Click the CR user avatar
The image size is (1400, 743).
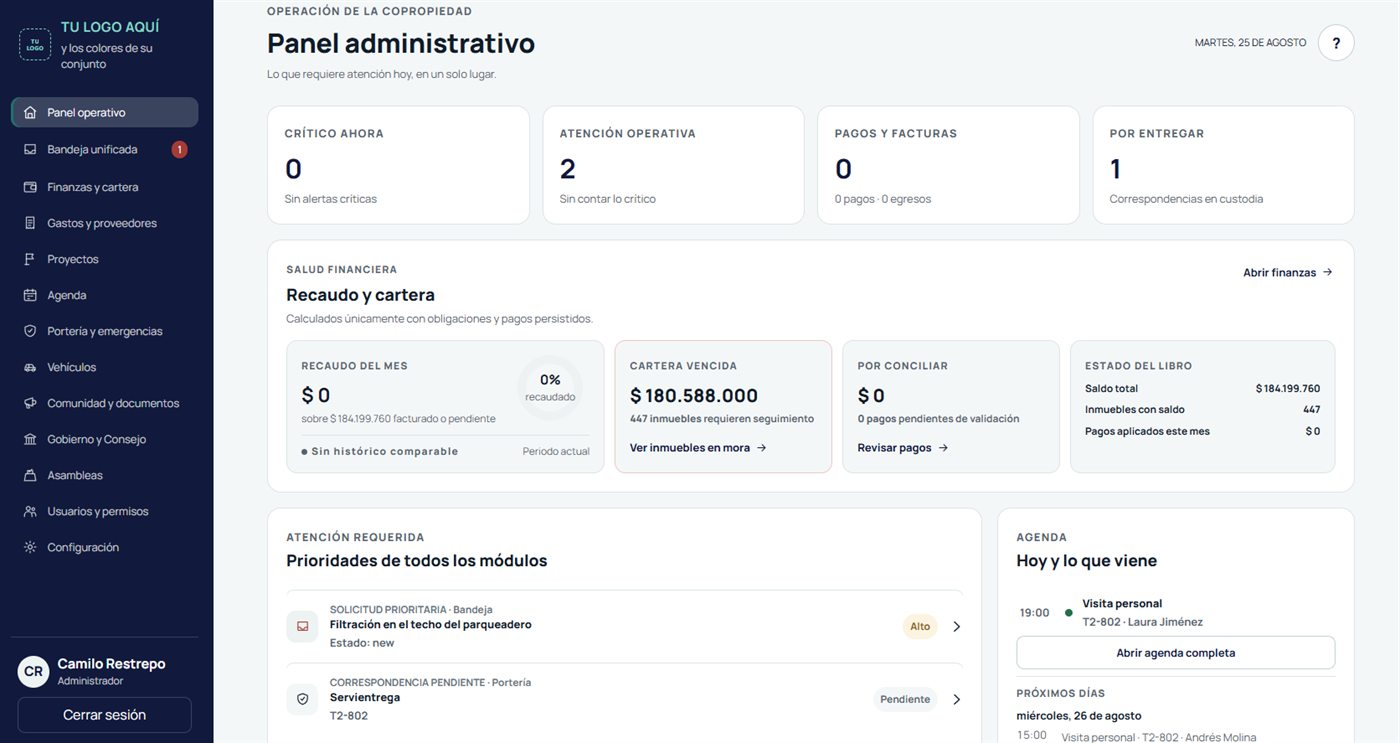point(33,671)
